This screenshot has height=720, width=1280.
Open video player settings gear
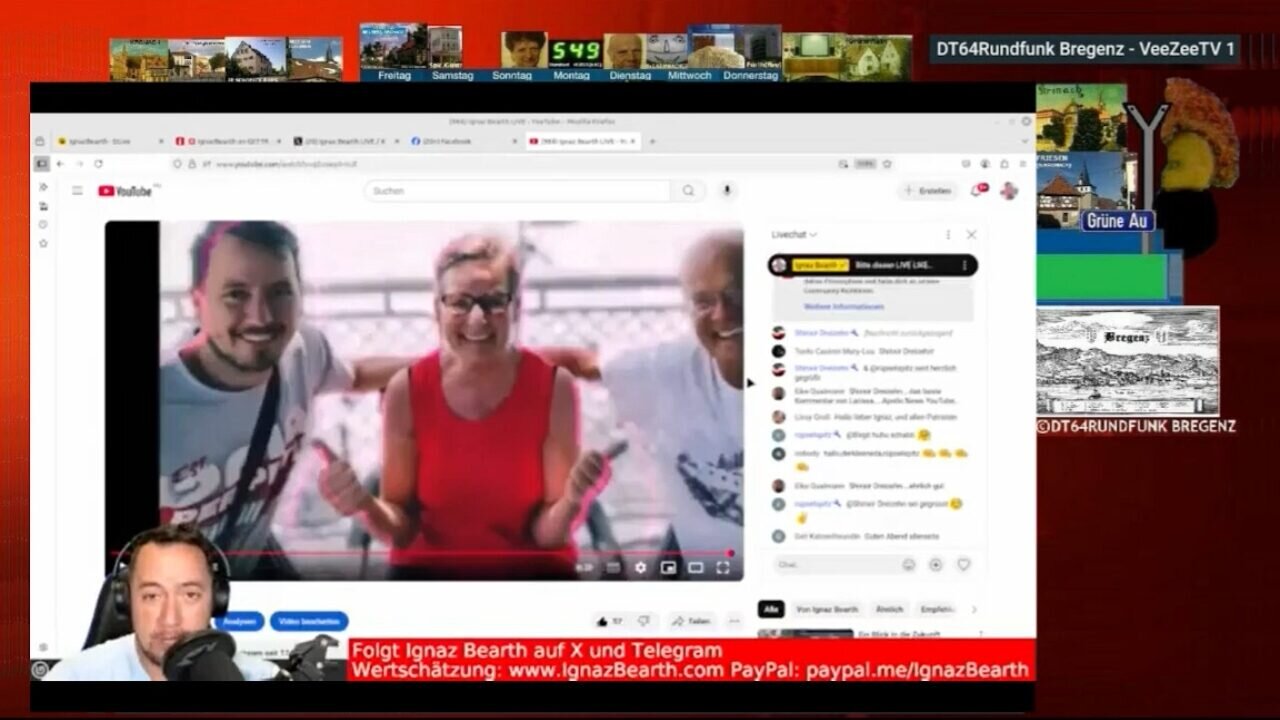point(640,567)
